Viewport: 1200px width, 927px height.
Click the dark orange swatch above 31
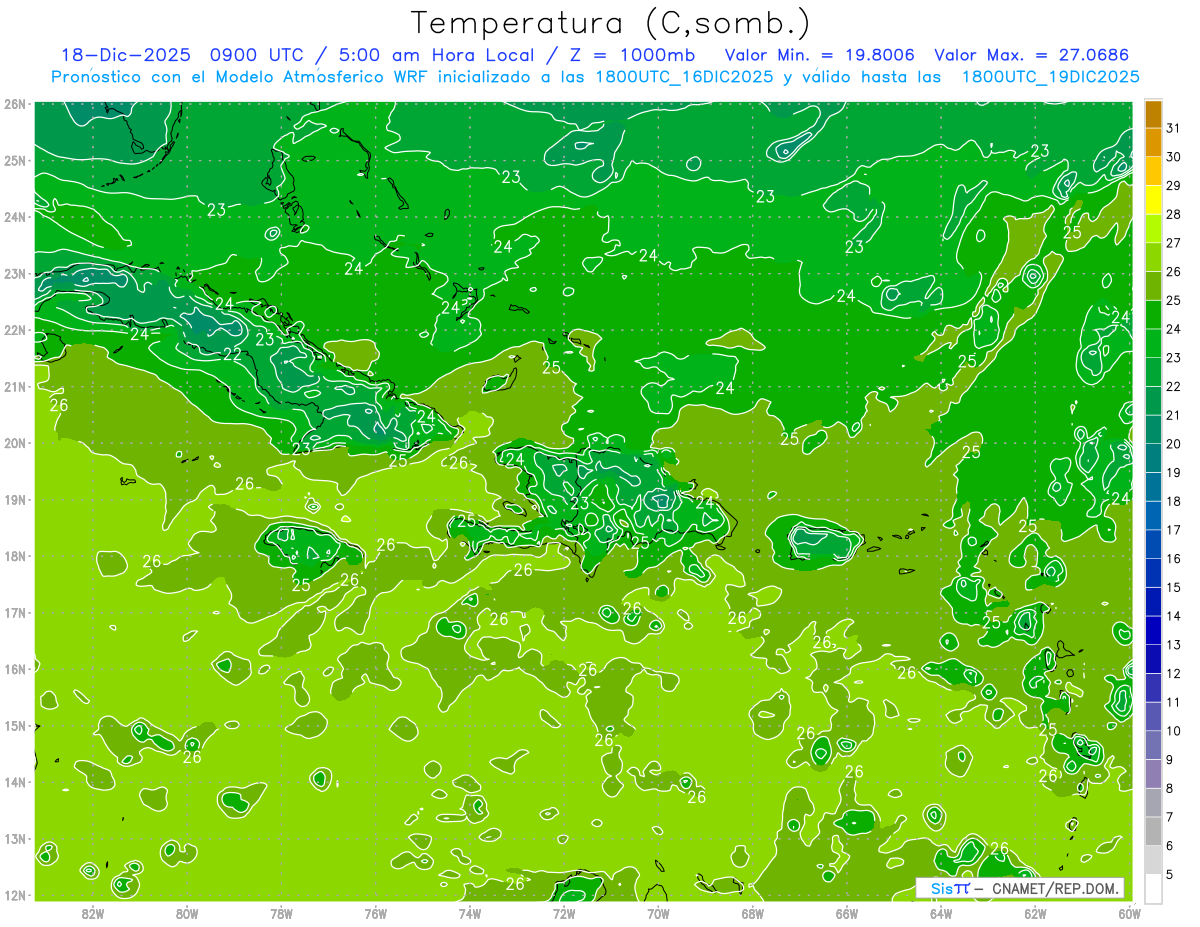[x=1153, y=114]
